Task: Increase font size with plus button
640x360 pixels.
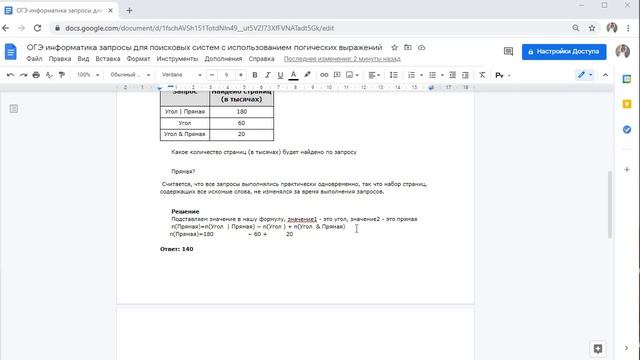Action: point(241,75)
